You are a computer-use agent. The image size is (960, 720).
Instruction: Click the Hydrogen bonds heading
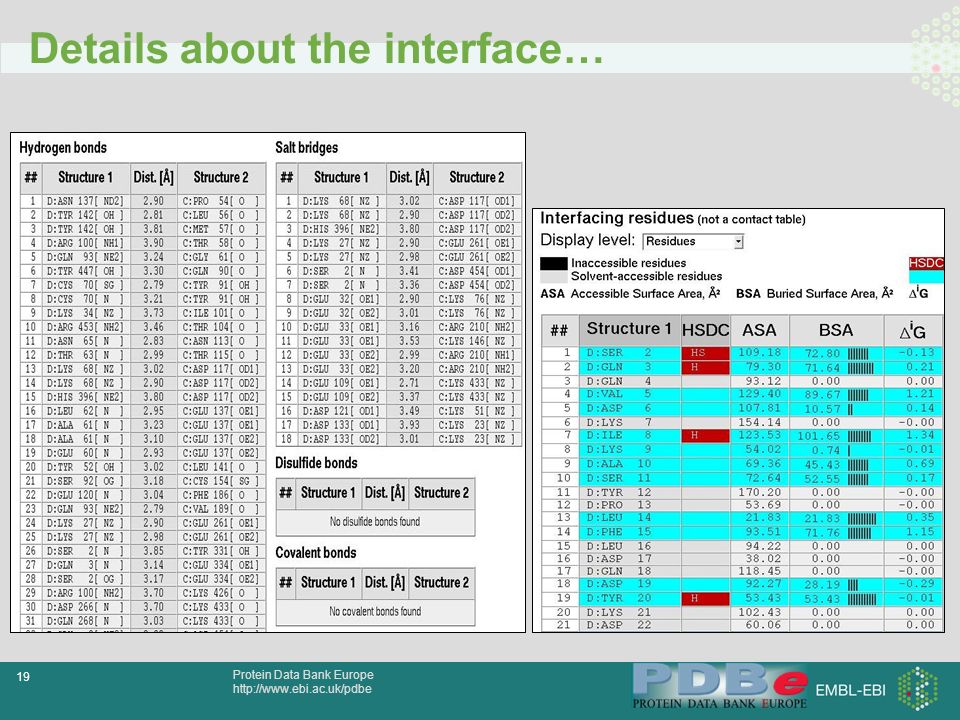point(63,148)
